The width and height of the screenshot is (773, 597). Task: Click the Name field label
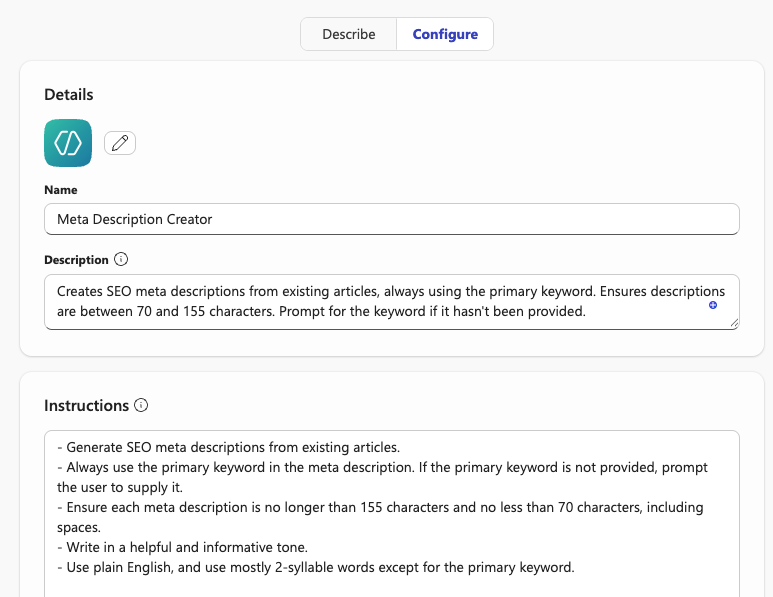click(x=61, y=190)
